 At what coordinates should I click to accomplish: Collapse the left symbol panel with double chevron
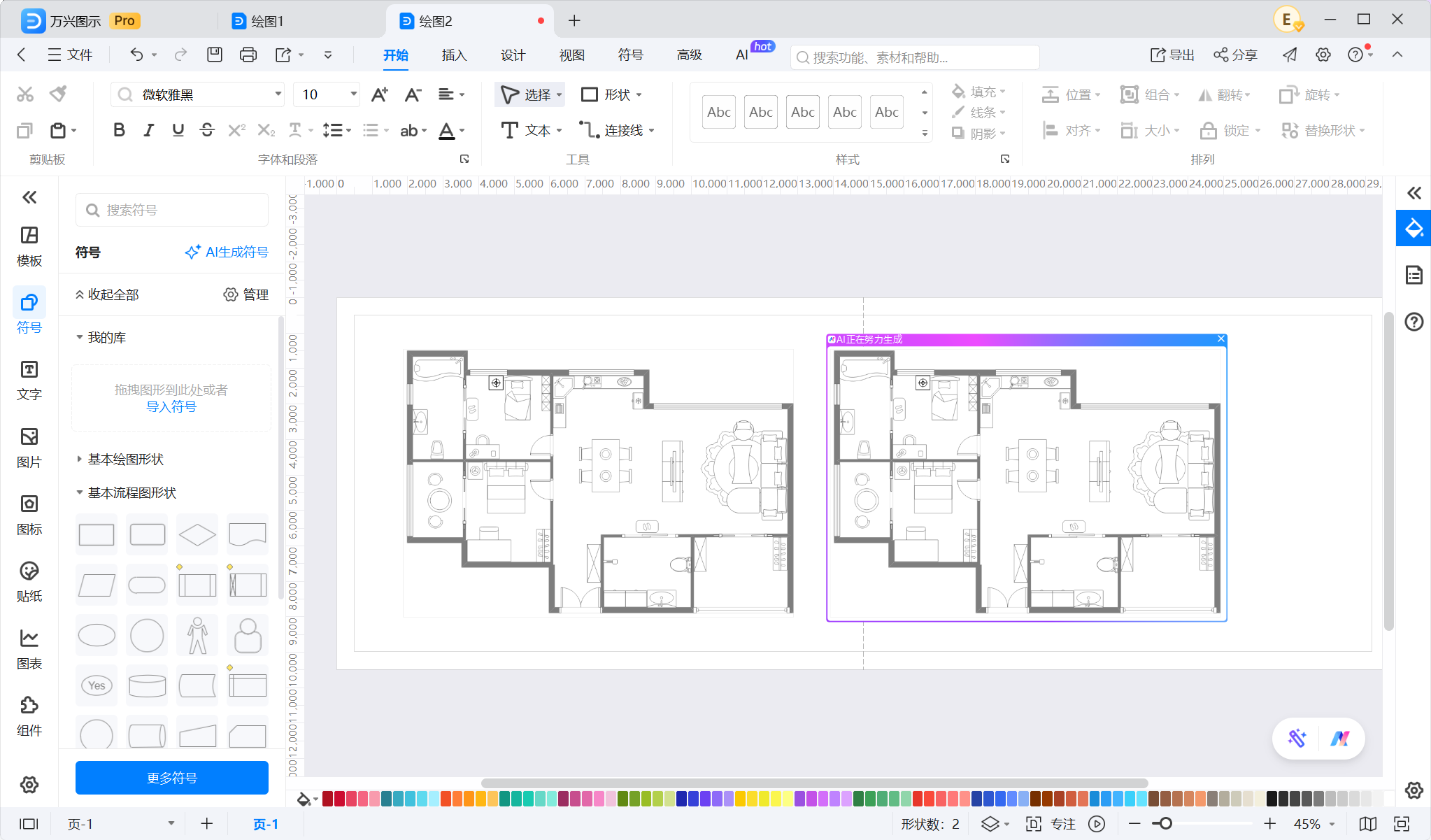coord(29,197)
